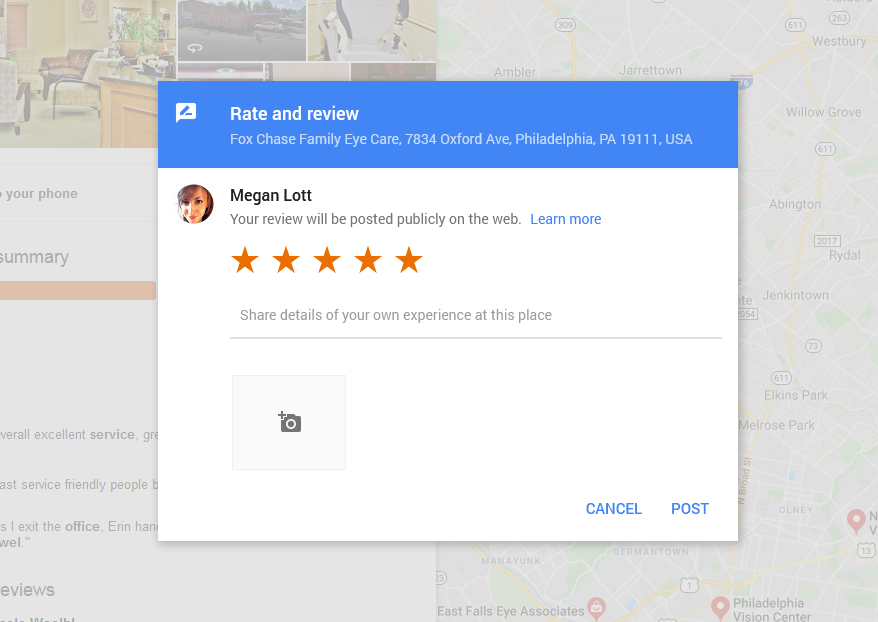
Task: Select the fourth rating star
Action: pyautogui.click(x=368, y=260)
